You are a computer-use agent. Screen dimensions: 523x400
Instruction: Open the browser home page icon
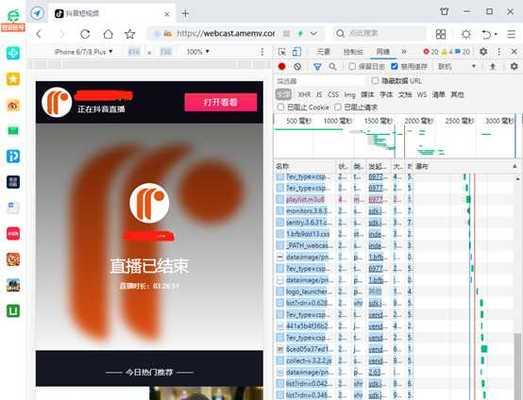(108, 34)
